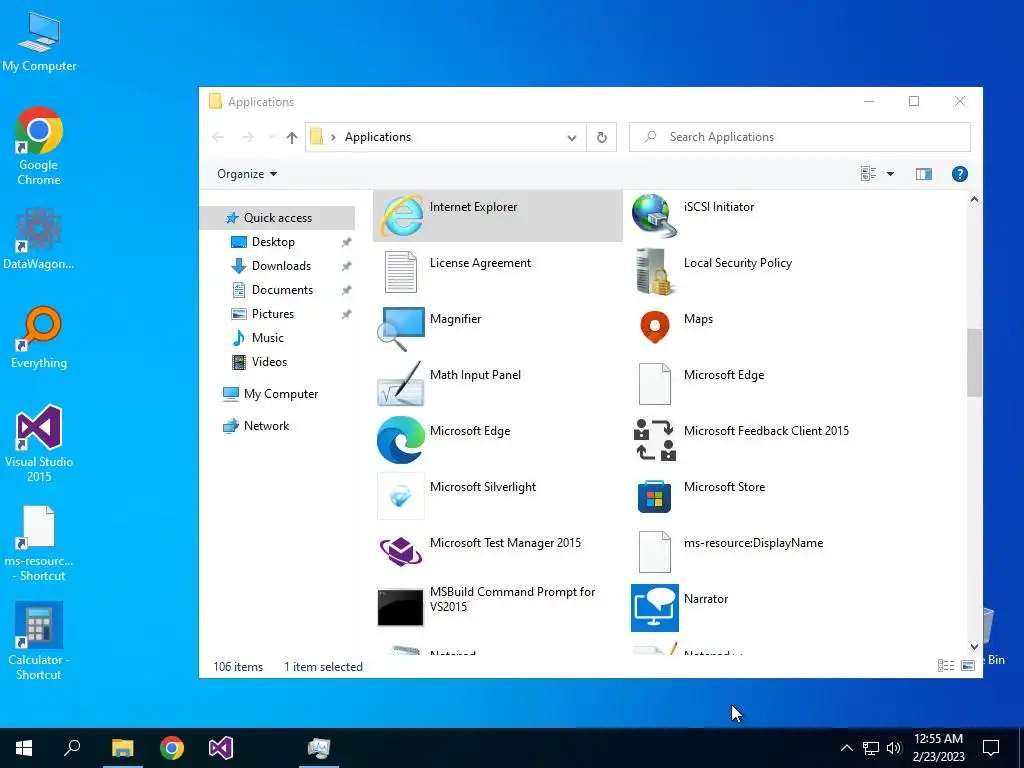Click the Applications breadcrumb in address bar
Screen dimensions: 1024x768
pos(377,137)
